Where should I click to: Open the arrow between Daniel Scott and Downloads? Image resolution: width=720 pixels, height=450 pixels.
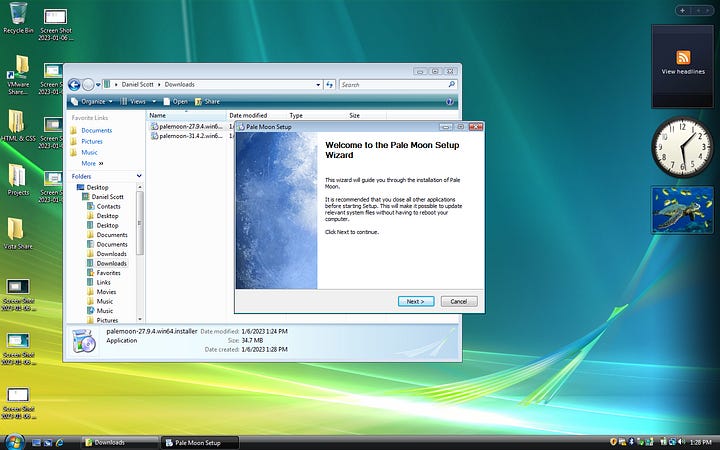[x=160, y=84]
